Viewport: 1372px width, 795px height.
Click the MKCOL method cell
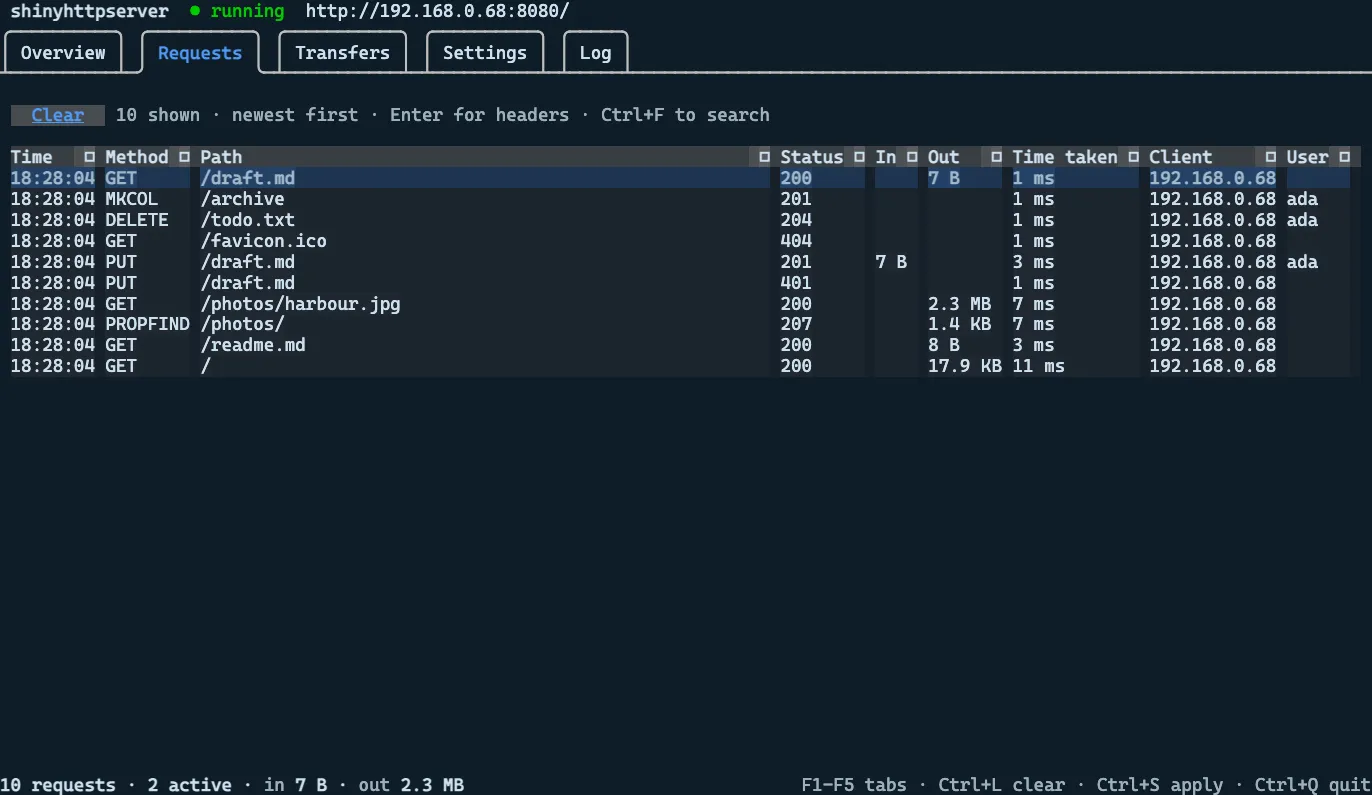[132, 199]
